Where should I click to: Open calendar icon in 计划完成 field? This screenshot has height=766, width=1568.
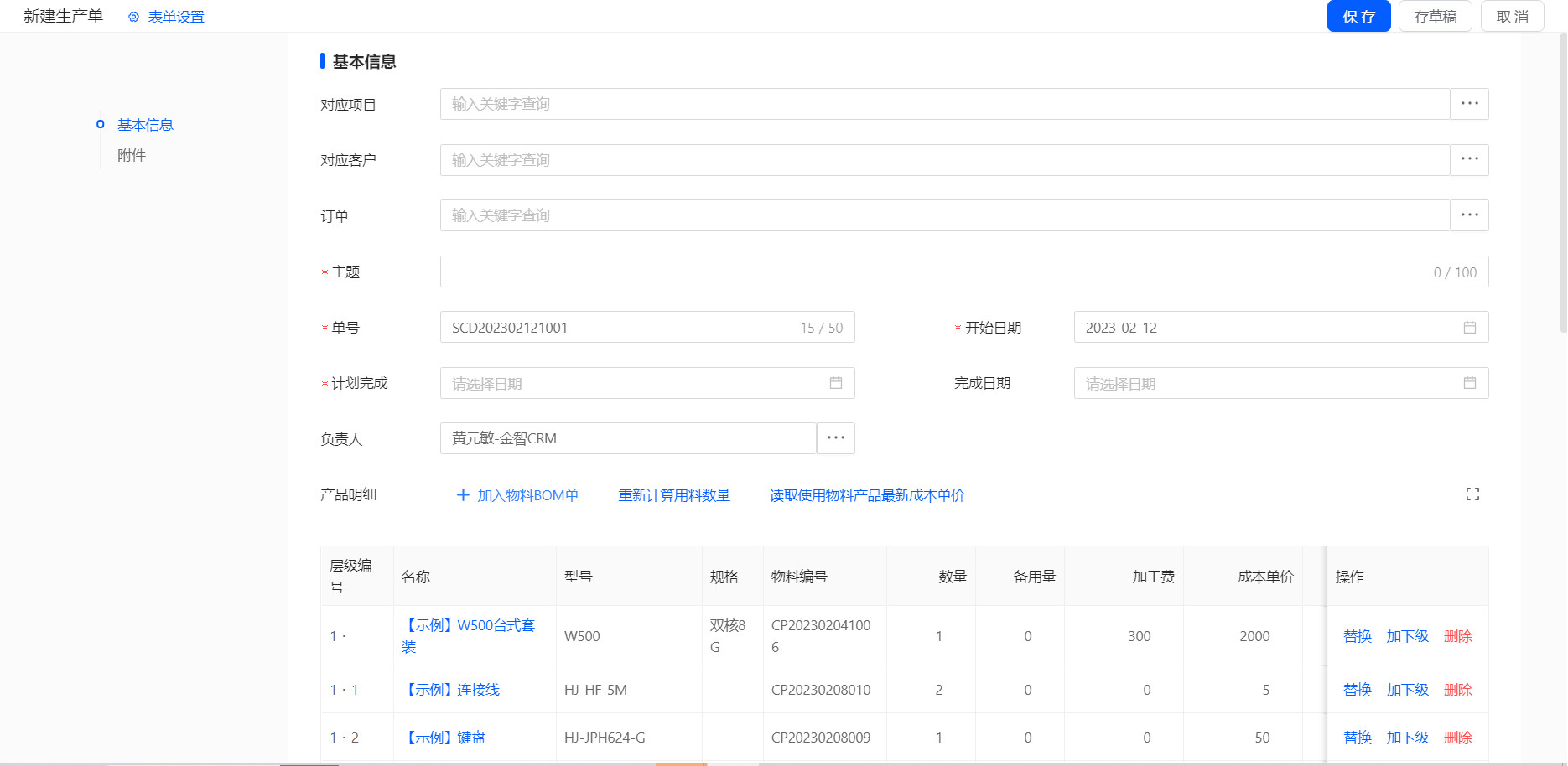point(835,383)
